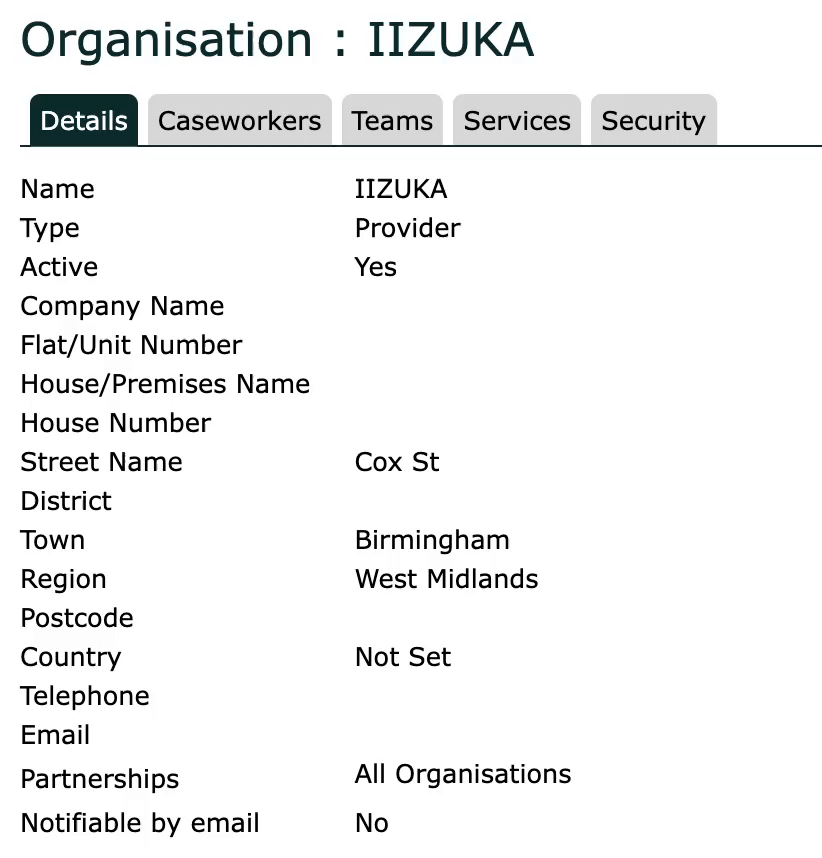
Task: Select the Security tab
Action: (x=653, y=121)
